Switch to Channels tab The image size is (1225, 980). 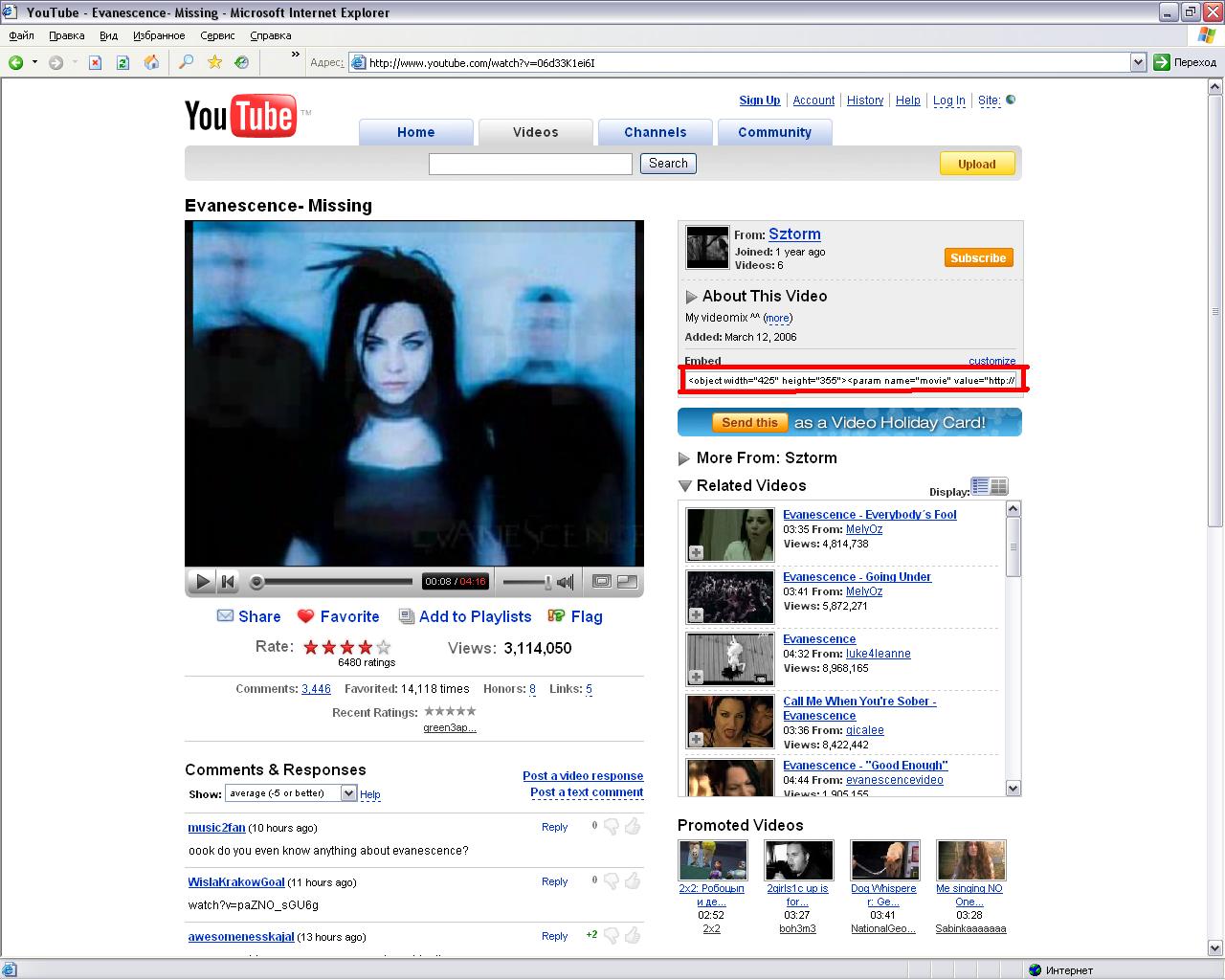pyautogui.click(x=655, y=132)
